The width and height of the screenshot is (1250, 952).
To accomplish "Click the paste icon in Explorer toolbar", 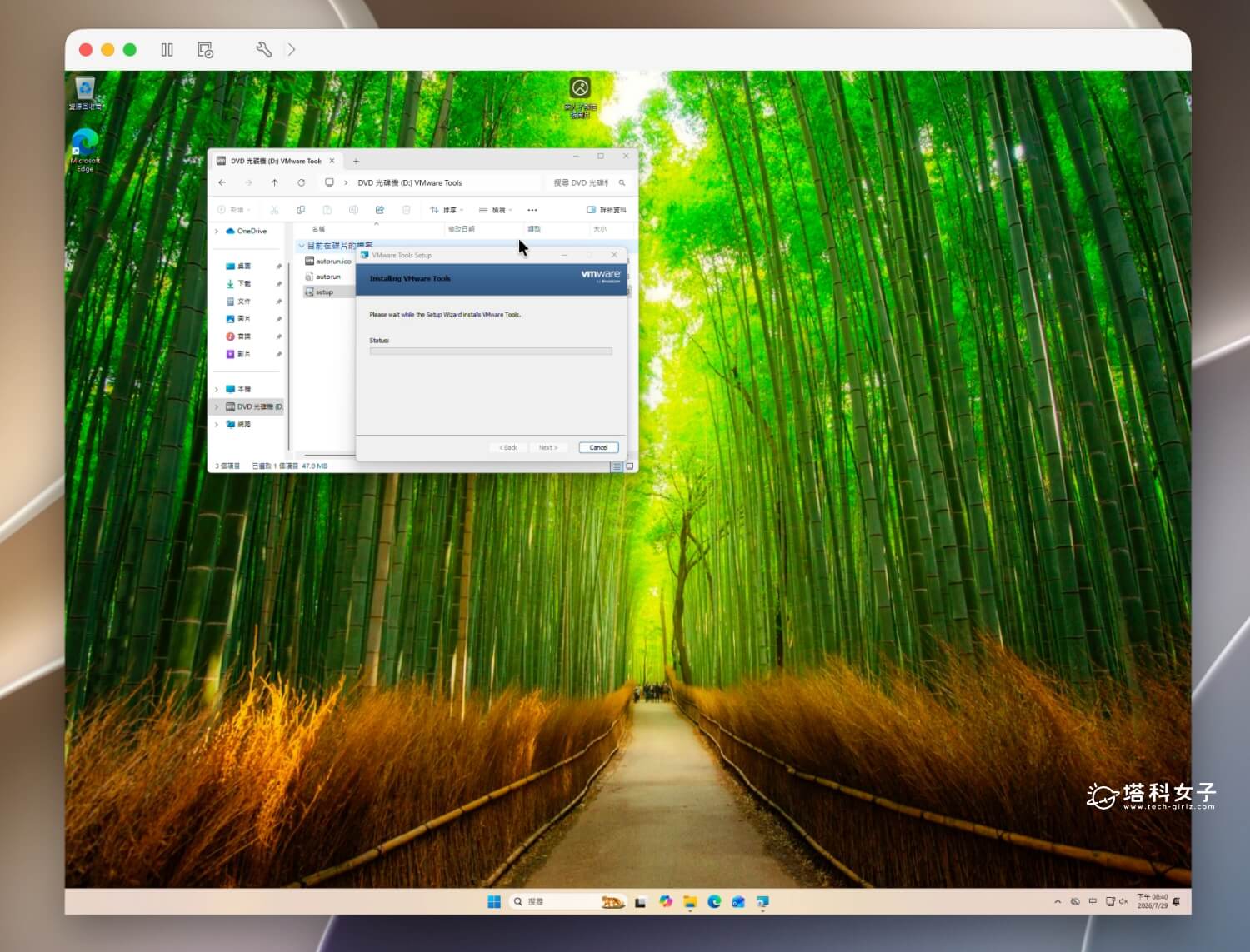I will [x=327, y=210].
